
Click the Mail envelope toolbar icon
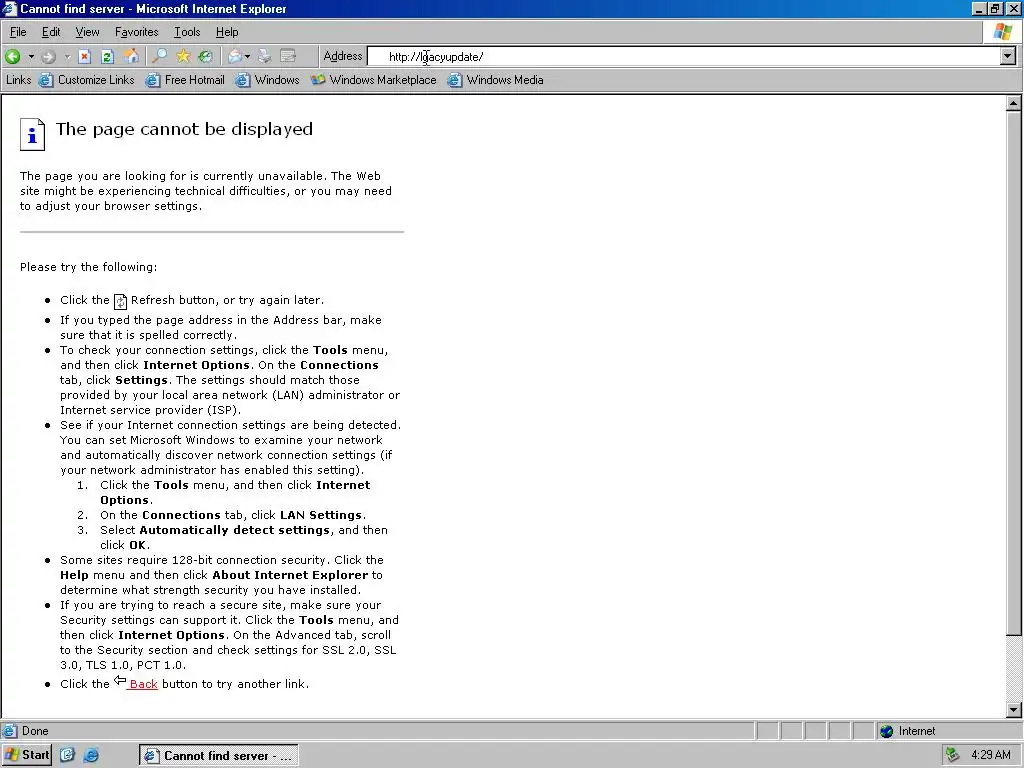235,56
